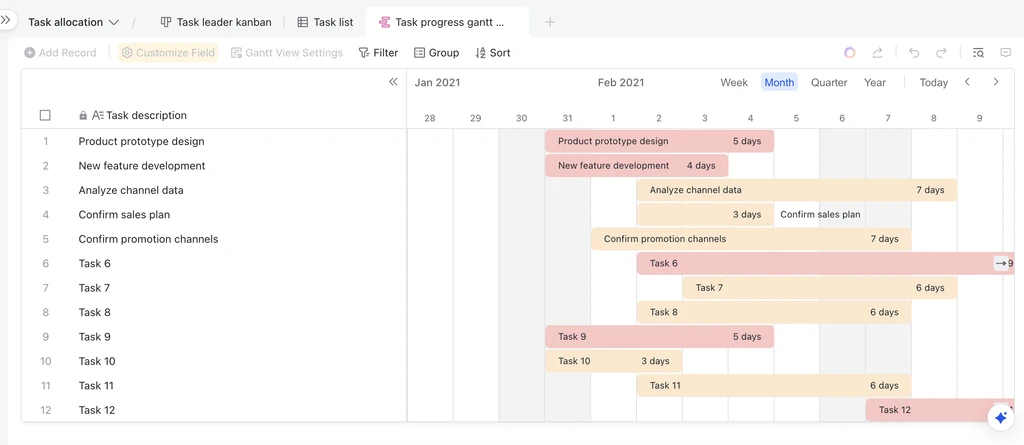Add a new view with plus icon
This screenshot has height=445, width=1024.
click(x=550, y=22)
